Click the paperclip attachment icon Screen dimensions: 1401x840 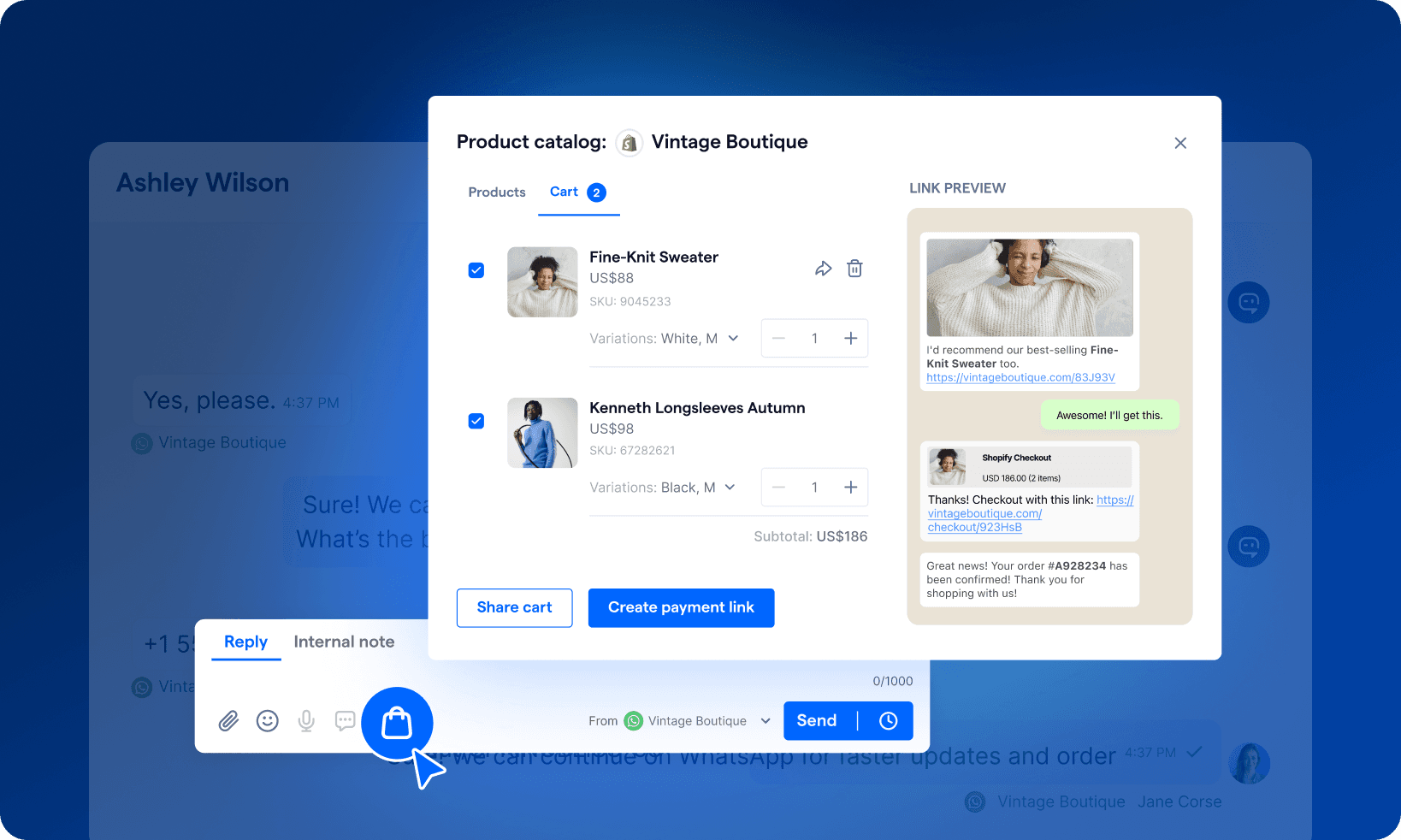click(x=228, y=721)
